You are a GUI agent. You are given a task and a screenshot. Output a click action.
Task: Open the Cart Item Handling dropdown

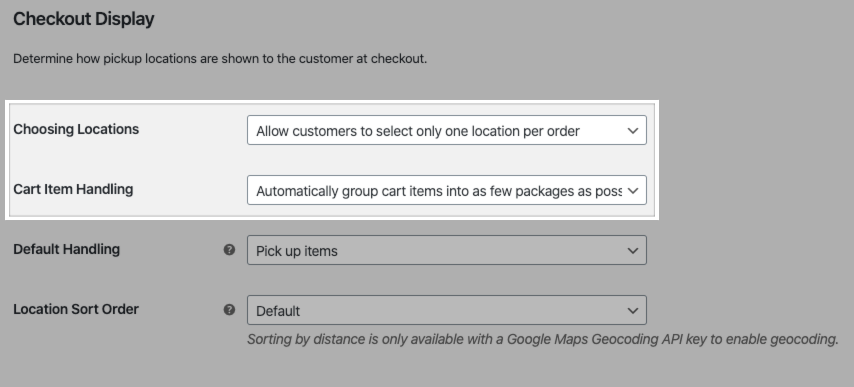pyautogui.click(x=447, y=190)
